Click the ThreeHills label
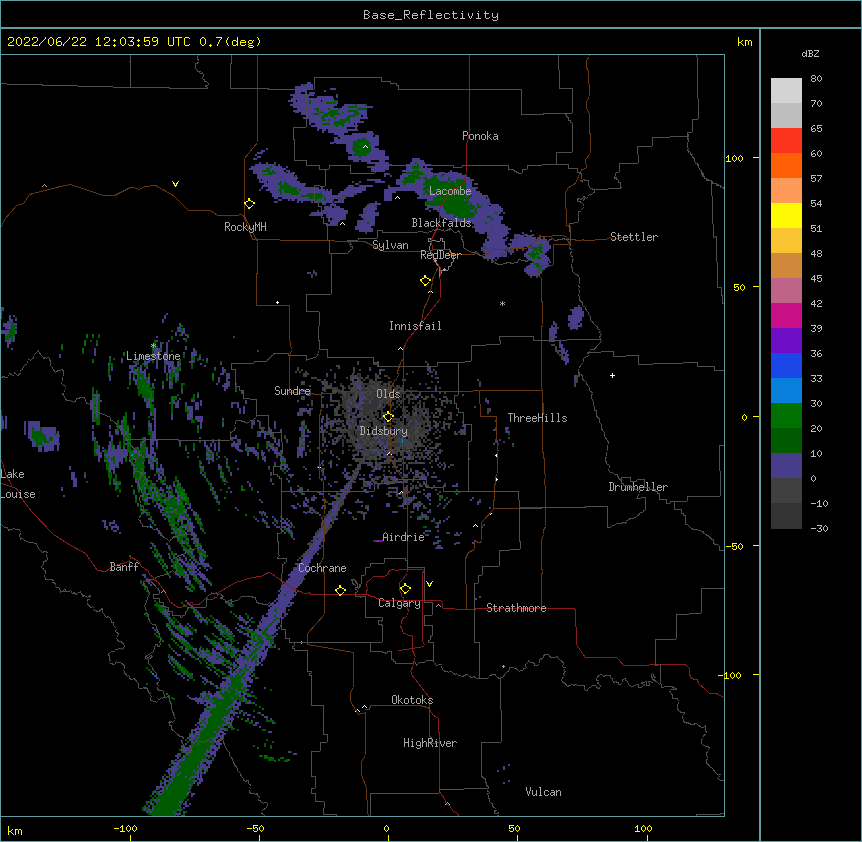The width and height of the screenshot is (862, 842). click(x=537, y=418)
